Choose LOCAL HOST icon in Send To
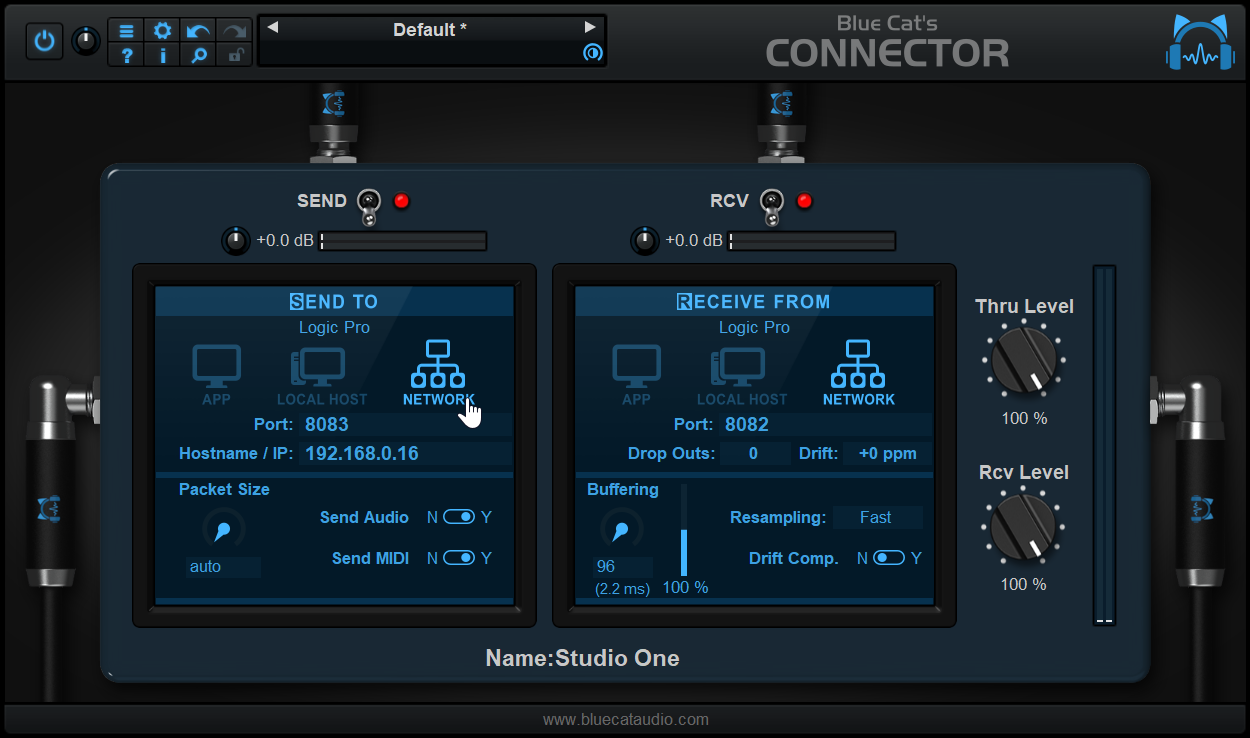1250x738 pixels. 322,375
